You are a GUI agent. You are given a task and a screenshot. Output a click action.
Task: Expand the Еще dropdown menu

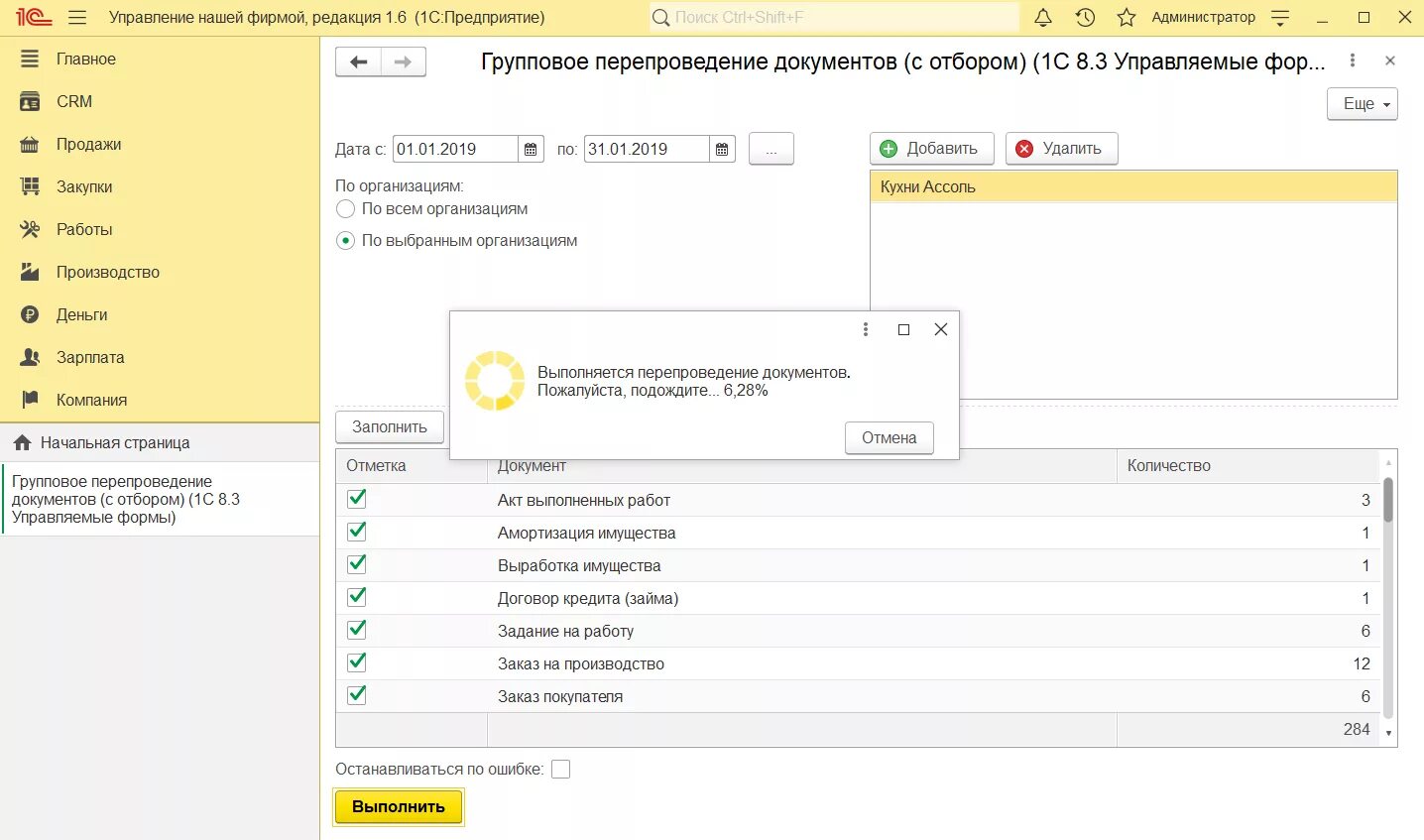[x=1363, y=104]
